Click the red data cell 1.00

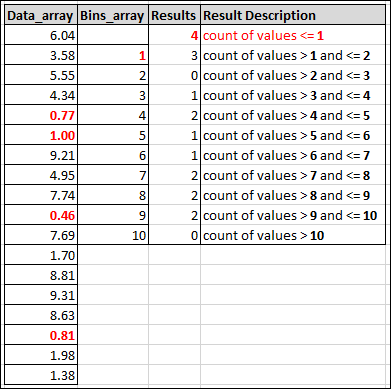pyautogui.click(x=41, y=135)
